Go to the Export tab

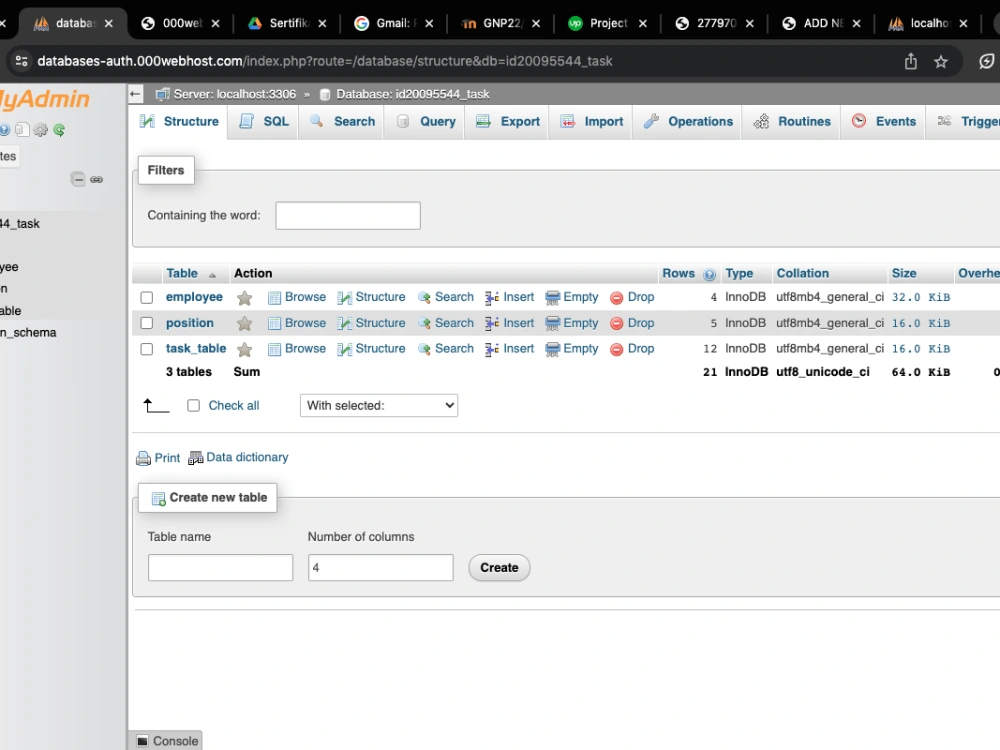click(x=508, y=122)
